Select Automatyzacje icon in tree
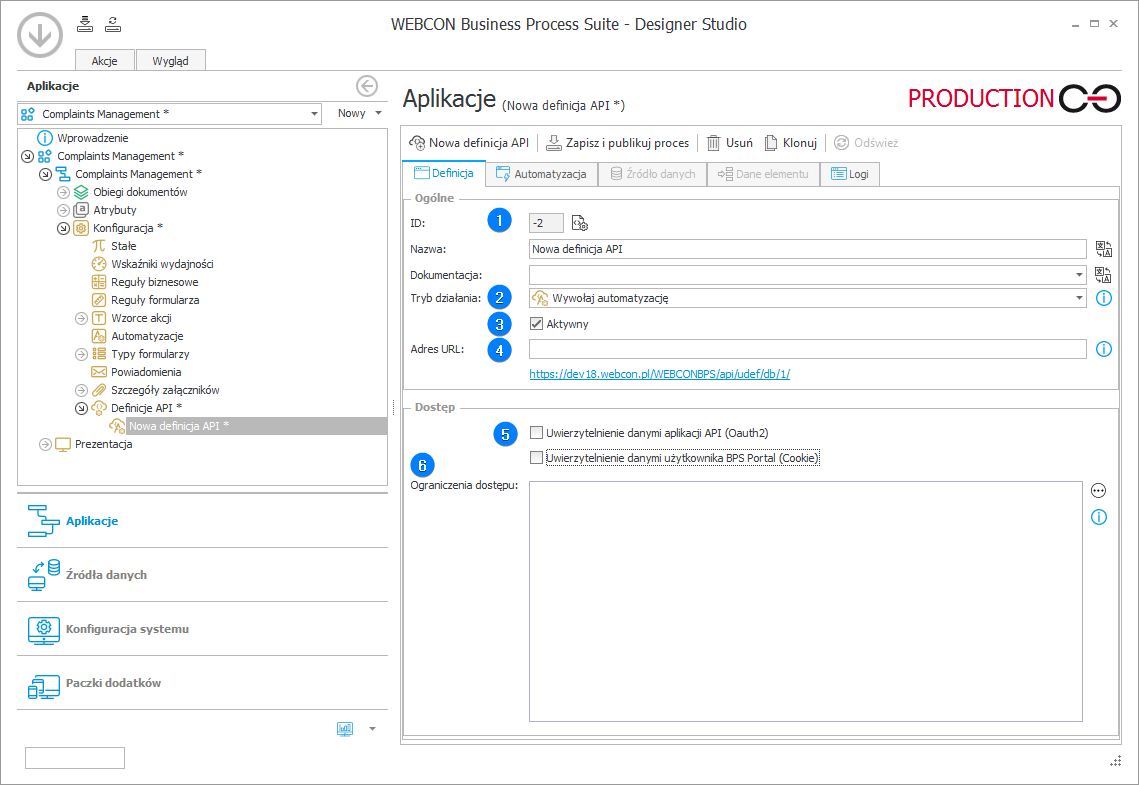 (99, 336)
